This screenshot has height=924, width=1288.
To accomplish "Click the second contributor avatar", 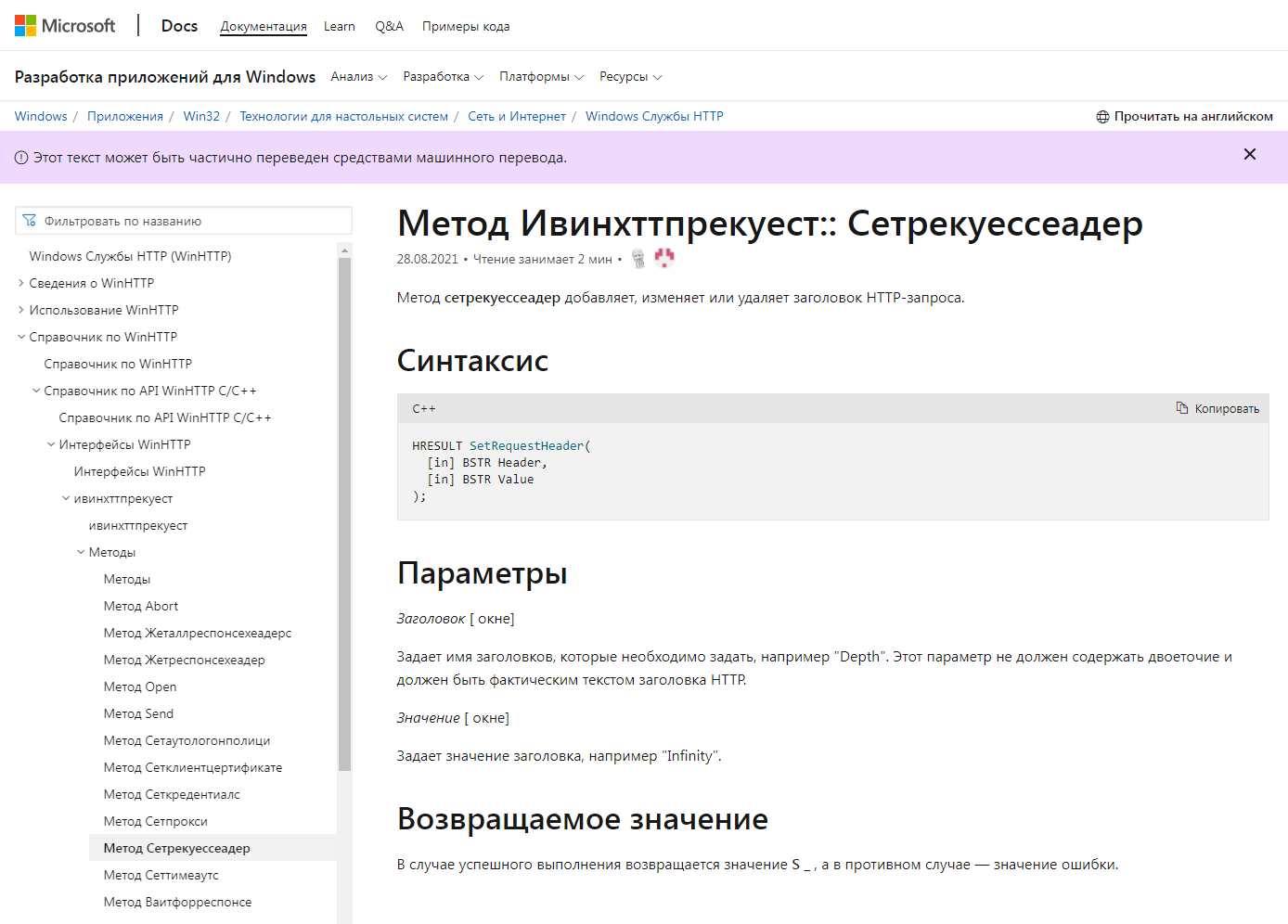I will [x=663, y=259].
